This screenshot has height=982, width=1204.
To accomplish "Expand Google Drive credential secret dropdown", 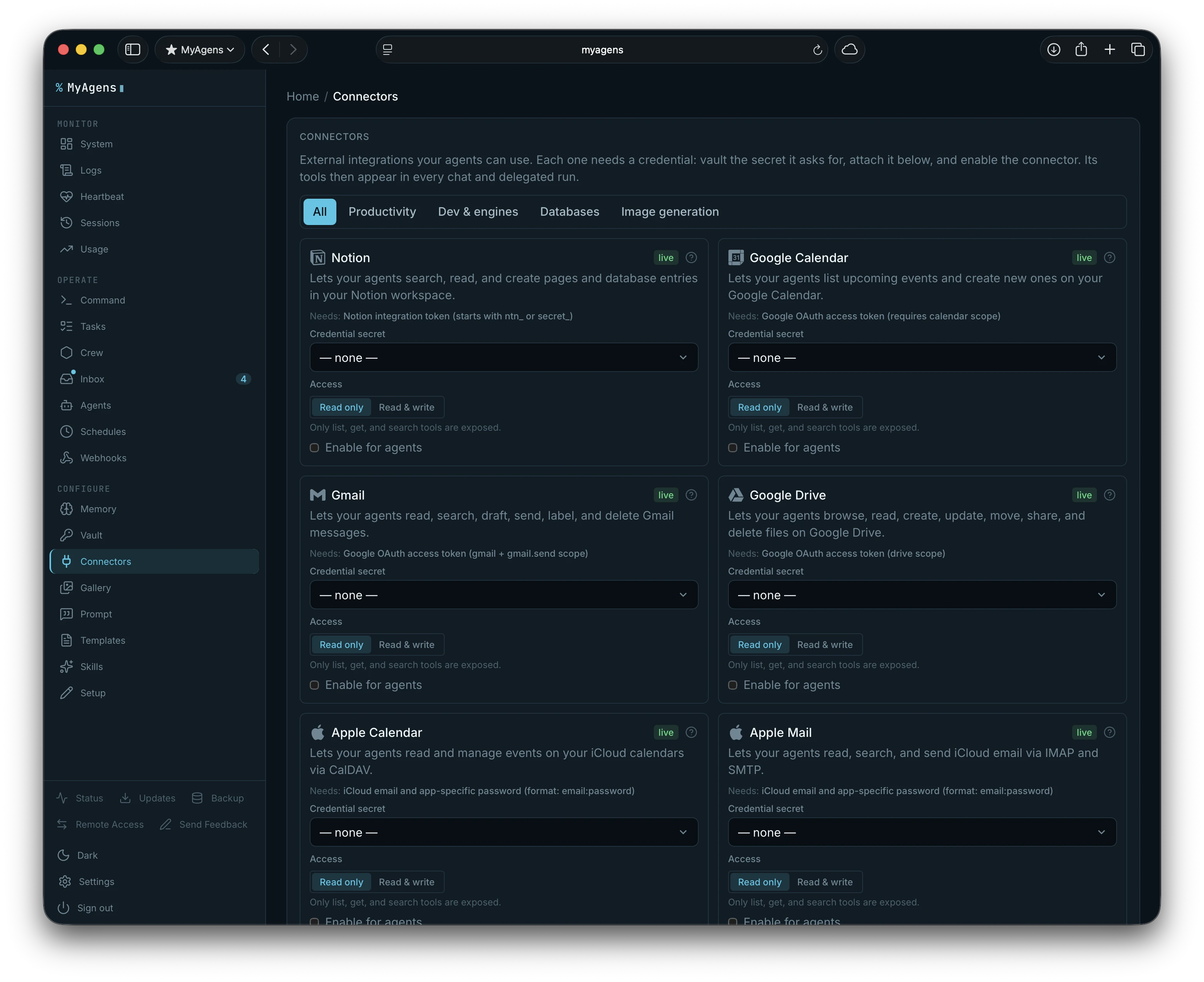I will [922, 595].
